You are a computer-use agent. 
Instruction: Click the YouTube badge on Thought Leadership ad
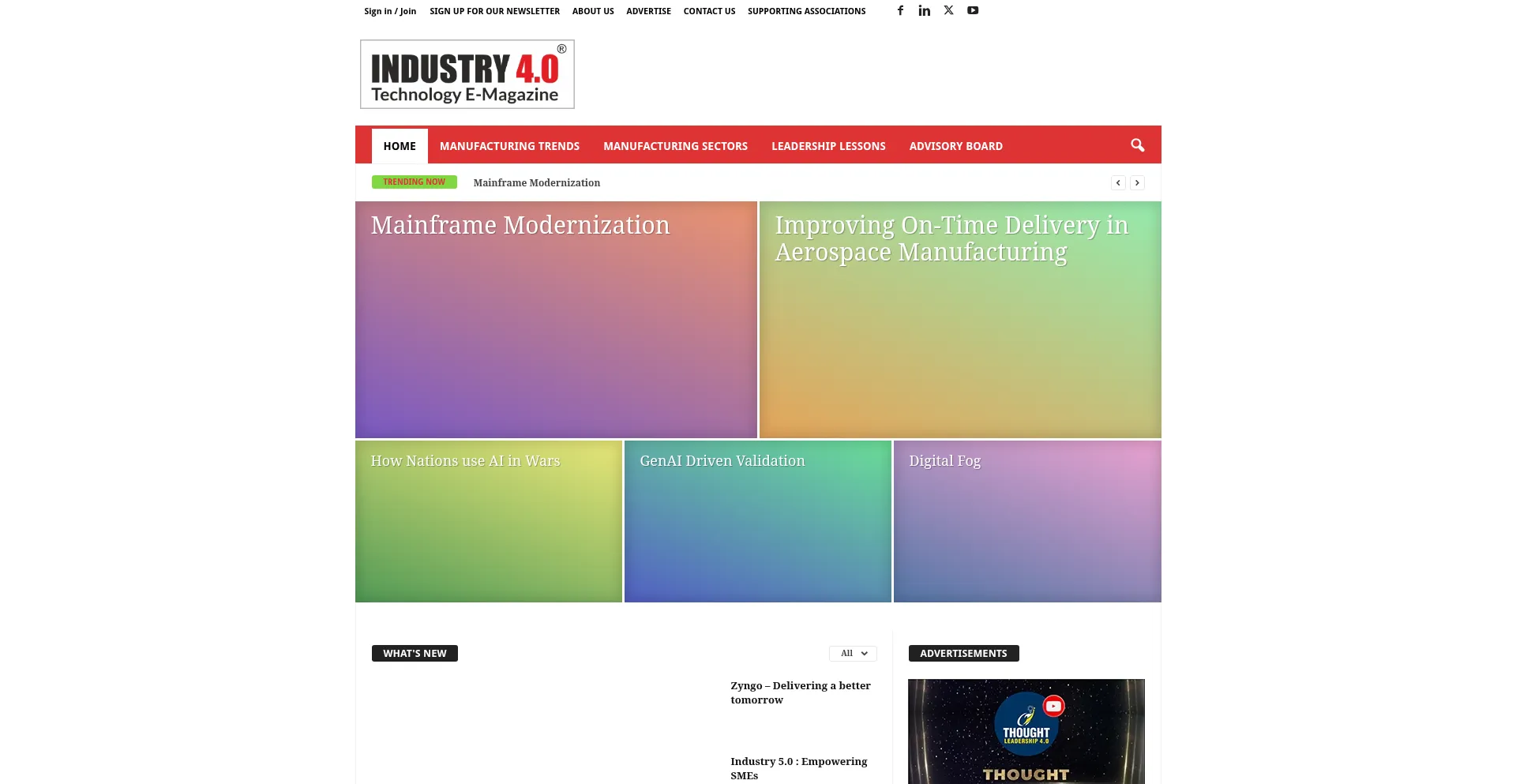click(x=1053, y=706)
